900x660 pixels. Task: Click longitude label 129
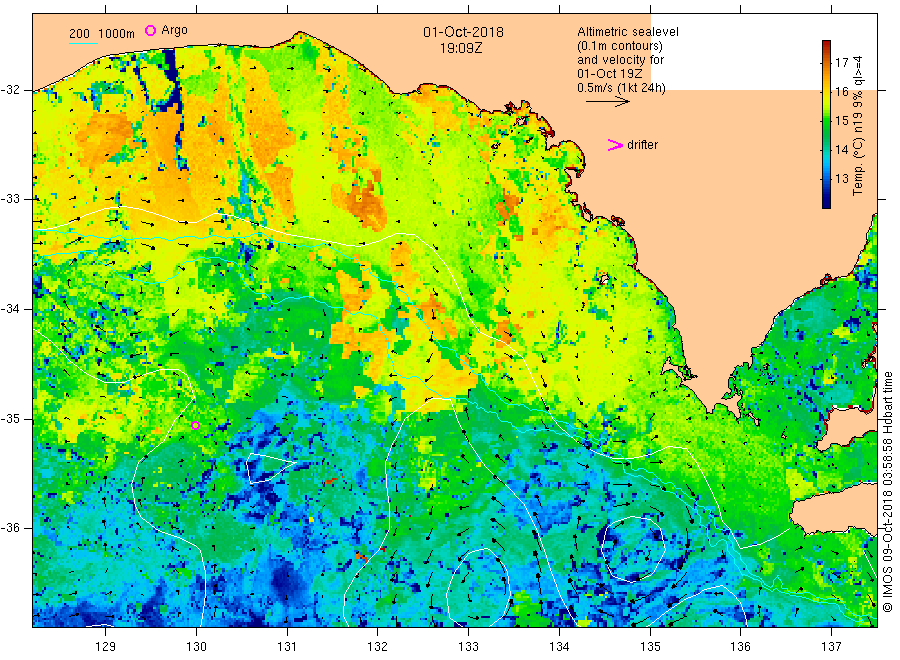click(106, 647)
